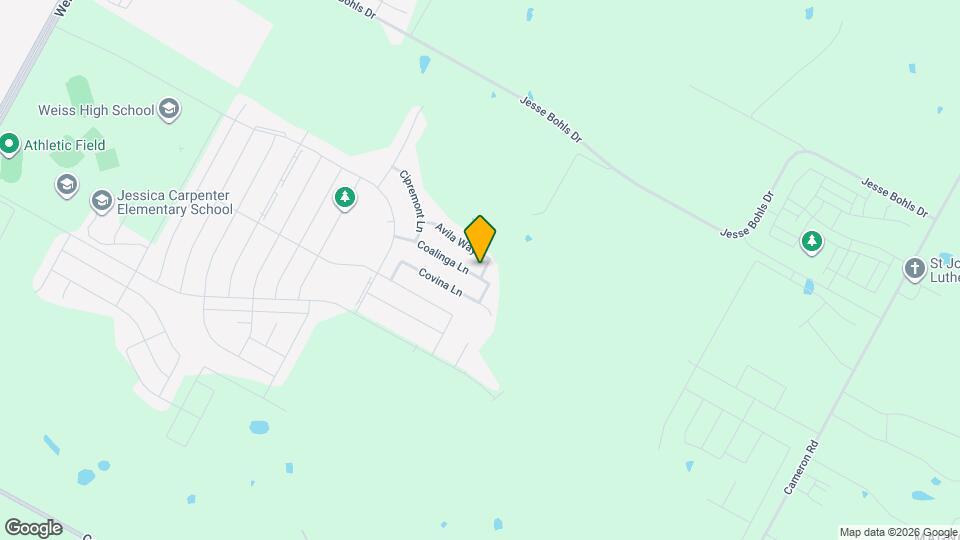The image size is (960, 540).
Task: Click the St John Lutheran text label
Action: tap(945, 270)
